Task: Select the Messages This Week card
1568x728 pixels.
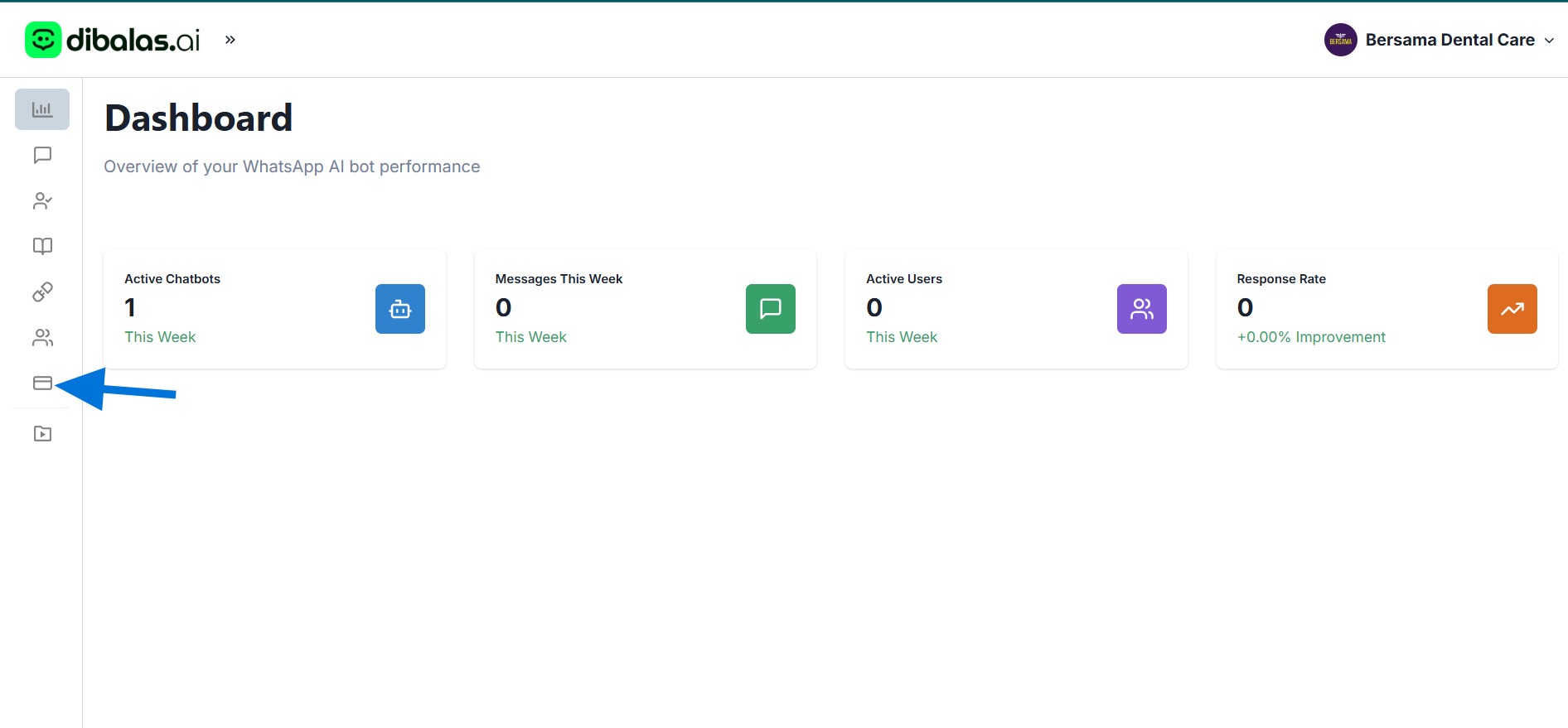Action: tap(613, 309)
